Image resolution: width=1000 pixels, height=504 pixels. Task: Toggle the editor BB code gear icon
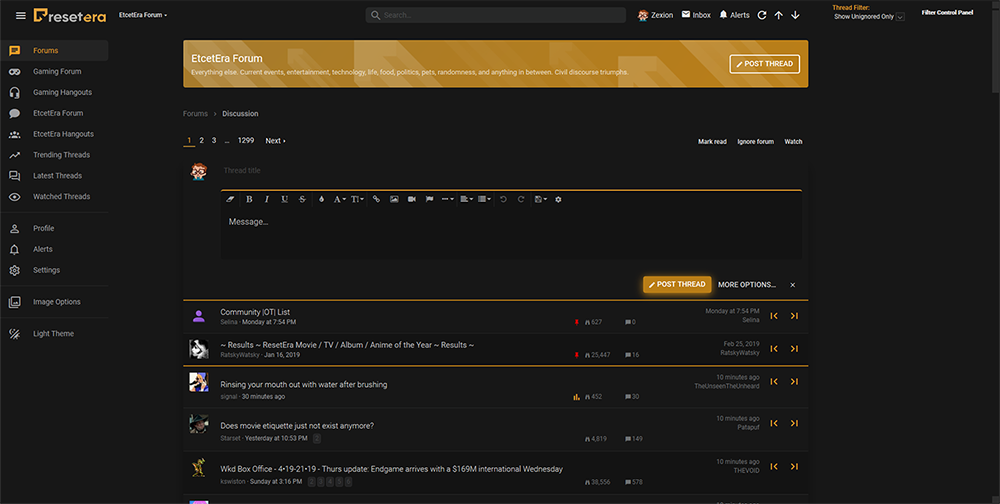click(x=558, y=199)
